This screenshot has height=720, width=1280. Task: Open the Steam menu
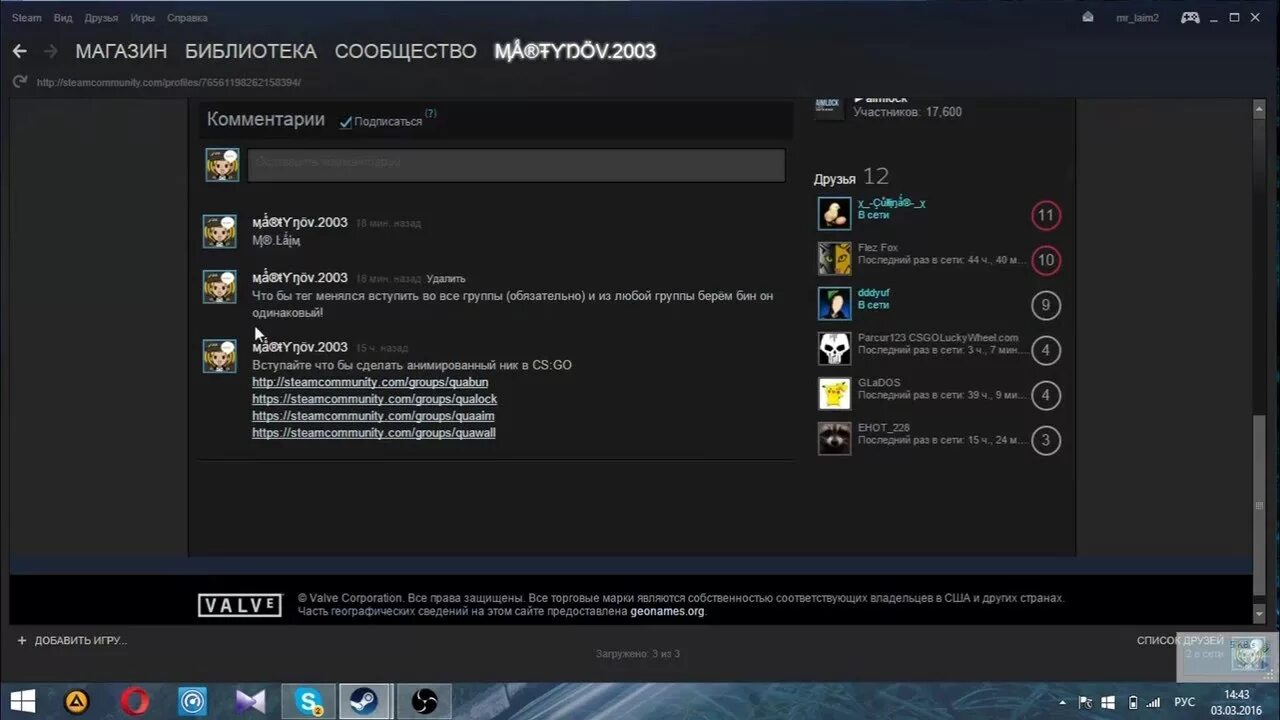pyautogui.click(x=27, y=18)
